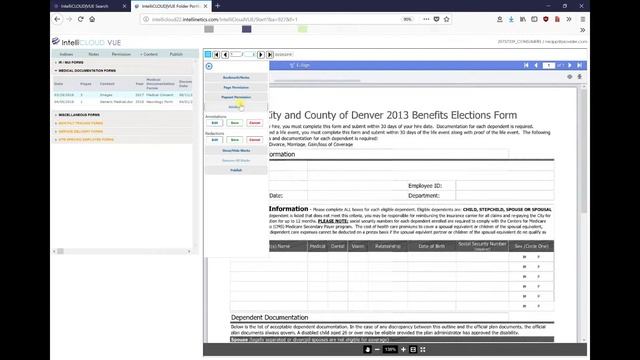Image resolution: width=640 pixels, height=360 pixels.
Task: Click the menu item under the cursor
Action: (x=236, y=107)
